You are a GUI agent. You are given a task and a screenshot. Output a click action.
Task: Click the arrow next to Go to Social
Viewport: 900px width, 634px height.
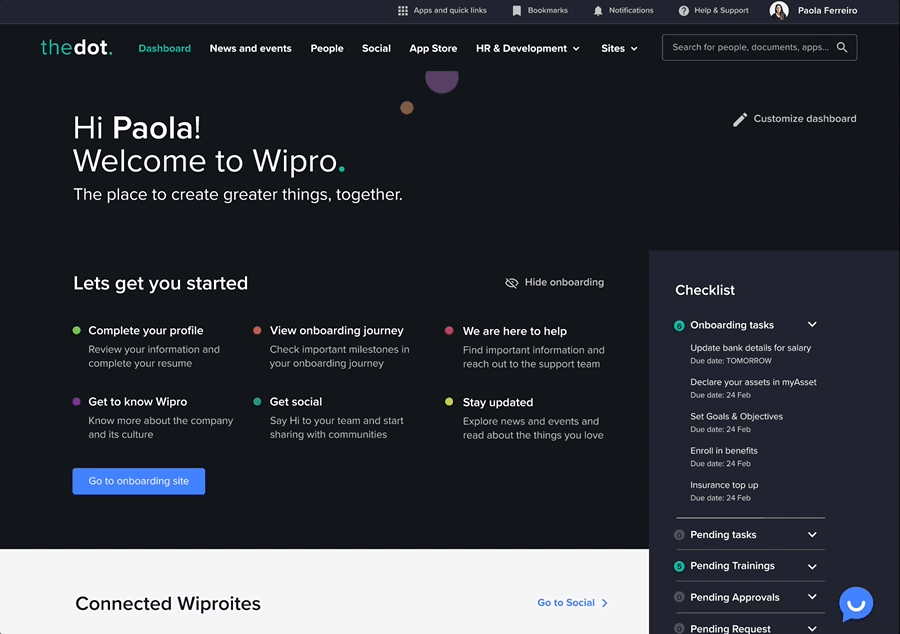click(x=604, y=603)
